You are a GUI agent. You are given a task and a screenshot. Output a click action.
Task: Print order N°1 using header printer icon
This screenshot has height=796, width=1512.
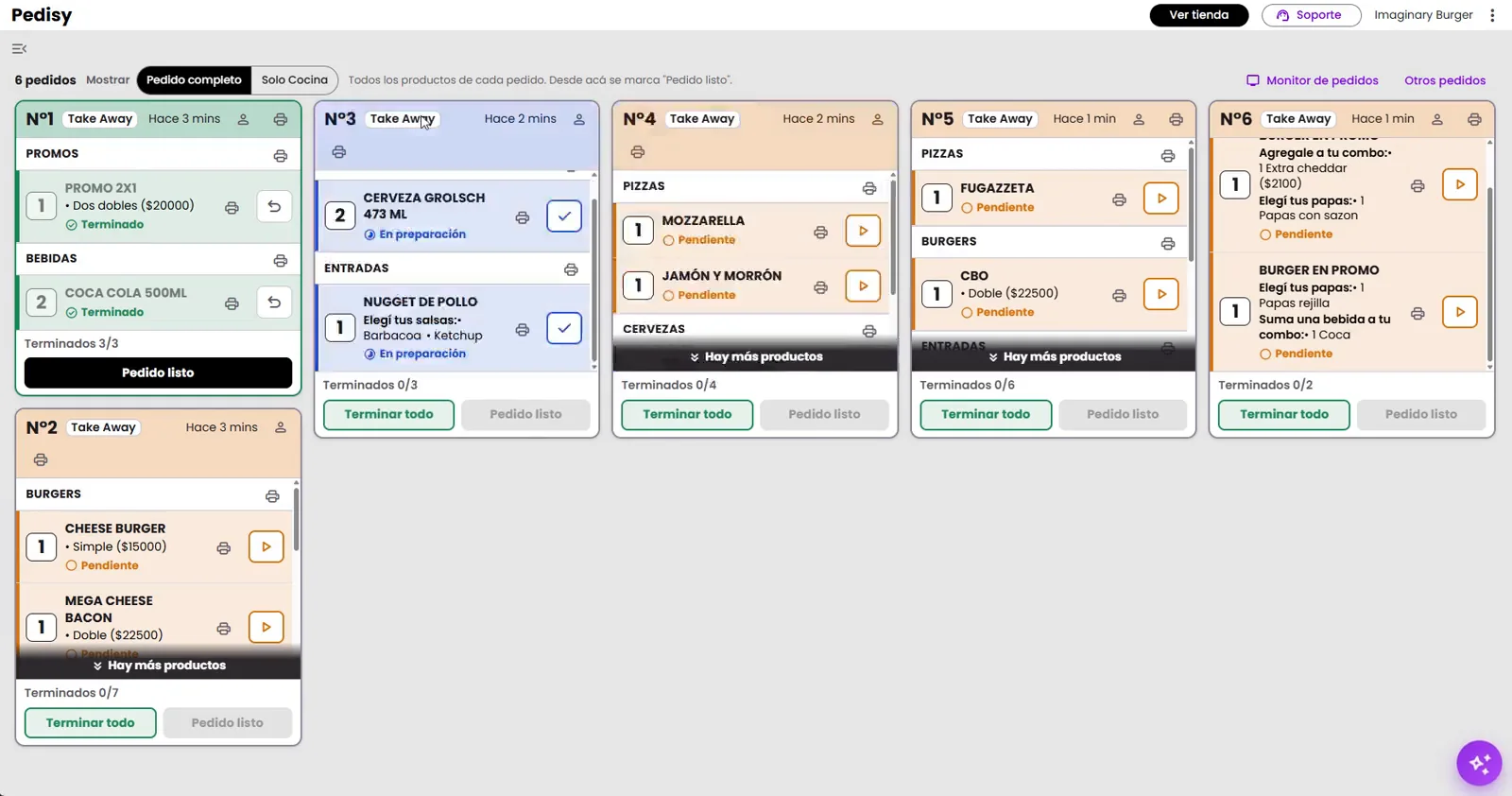coord(281,119)
